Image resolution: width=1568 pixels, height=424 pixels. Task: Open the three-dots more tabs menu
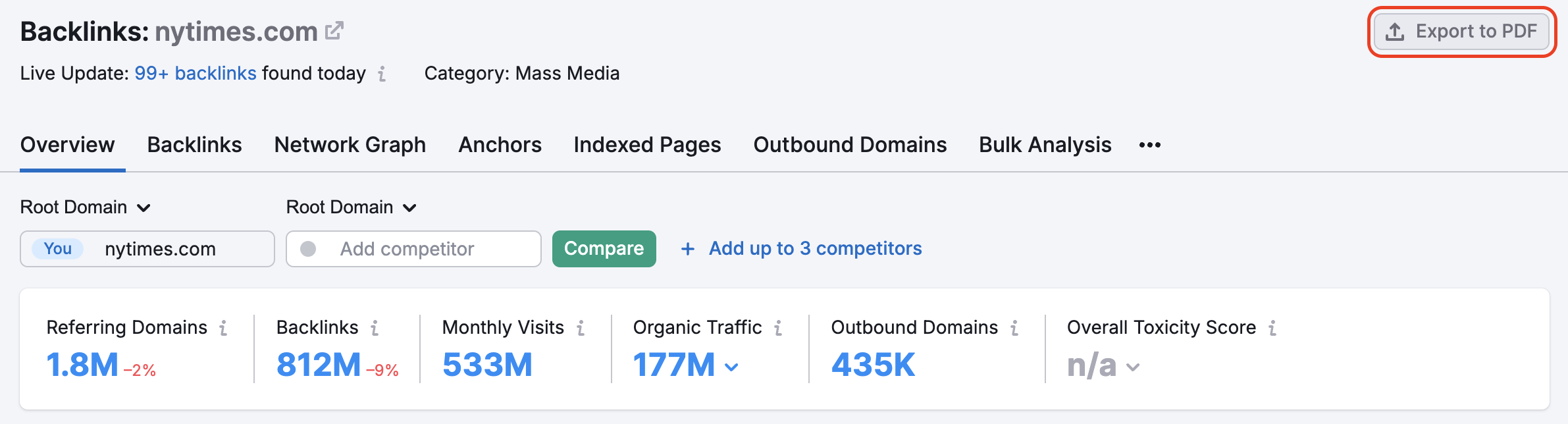(1149, 145)
